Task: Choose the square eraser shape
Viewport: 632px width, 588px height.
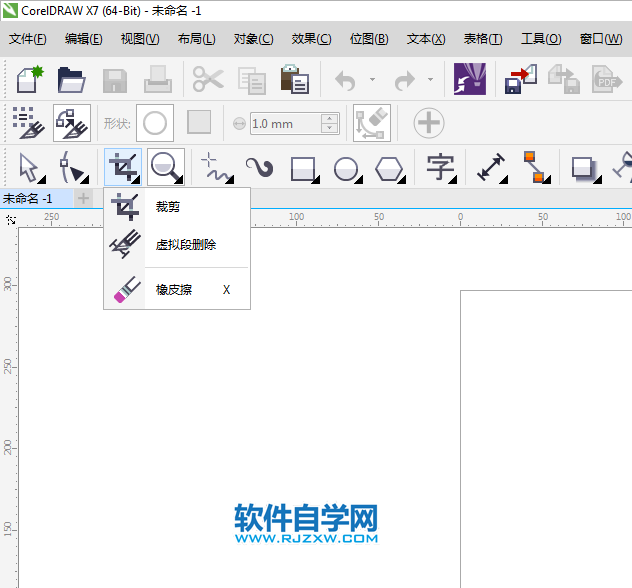Action: pos(199,122)
